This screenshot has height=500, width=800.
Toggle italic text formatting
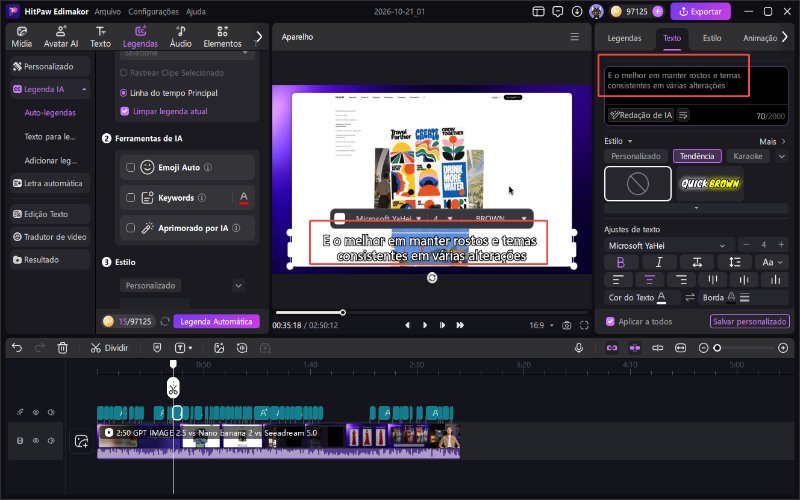coord(659,262)
